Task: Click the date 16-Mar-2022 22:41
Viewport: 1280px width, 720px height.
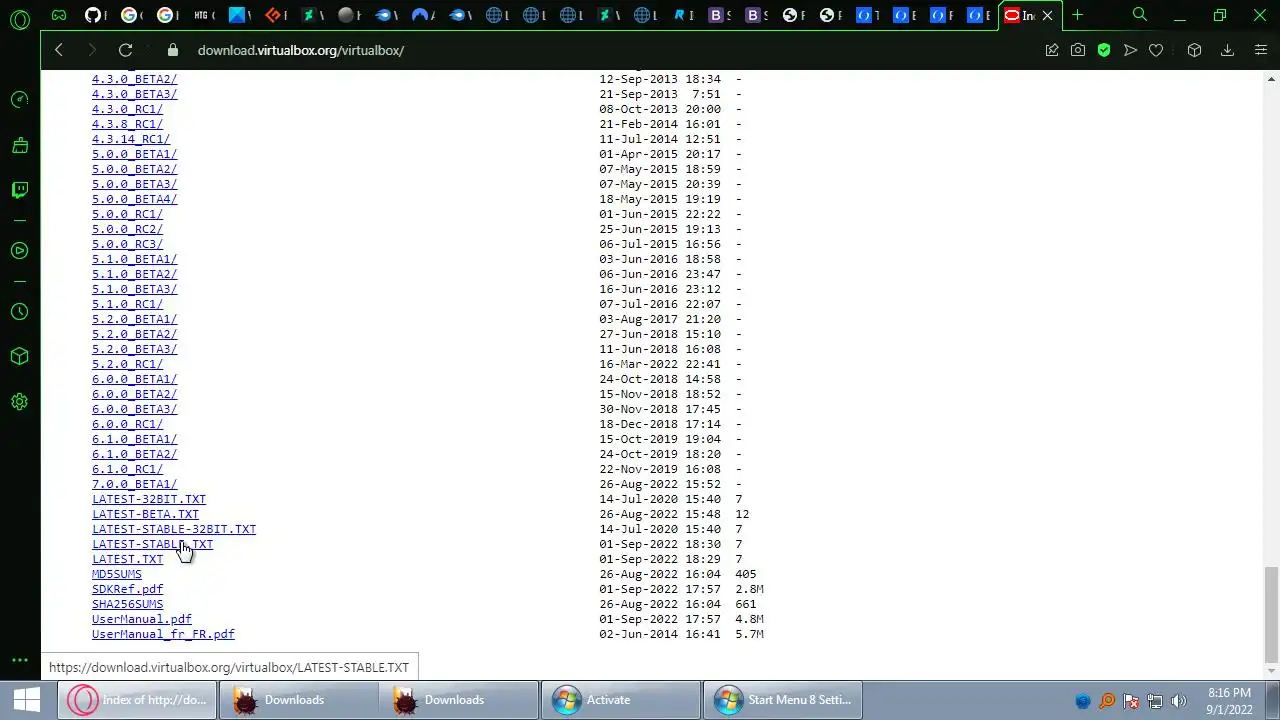Action: [x=660, y=364]
